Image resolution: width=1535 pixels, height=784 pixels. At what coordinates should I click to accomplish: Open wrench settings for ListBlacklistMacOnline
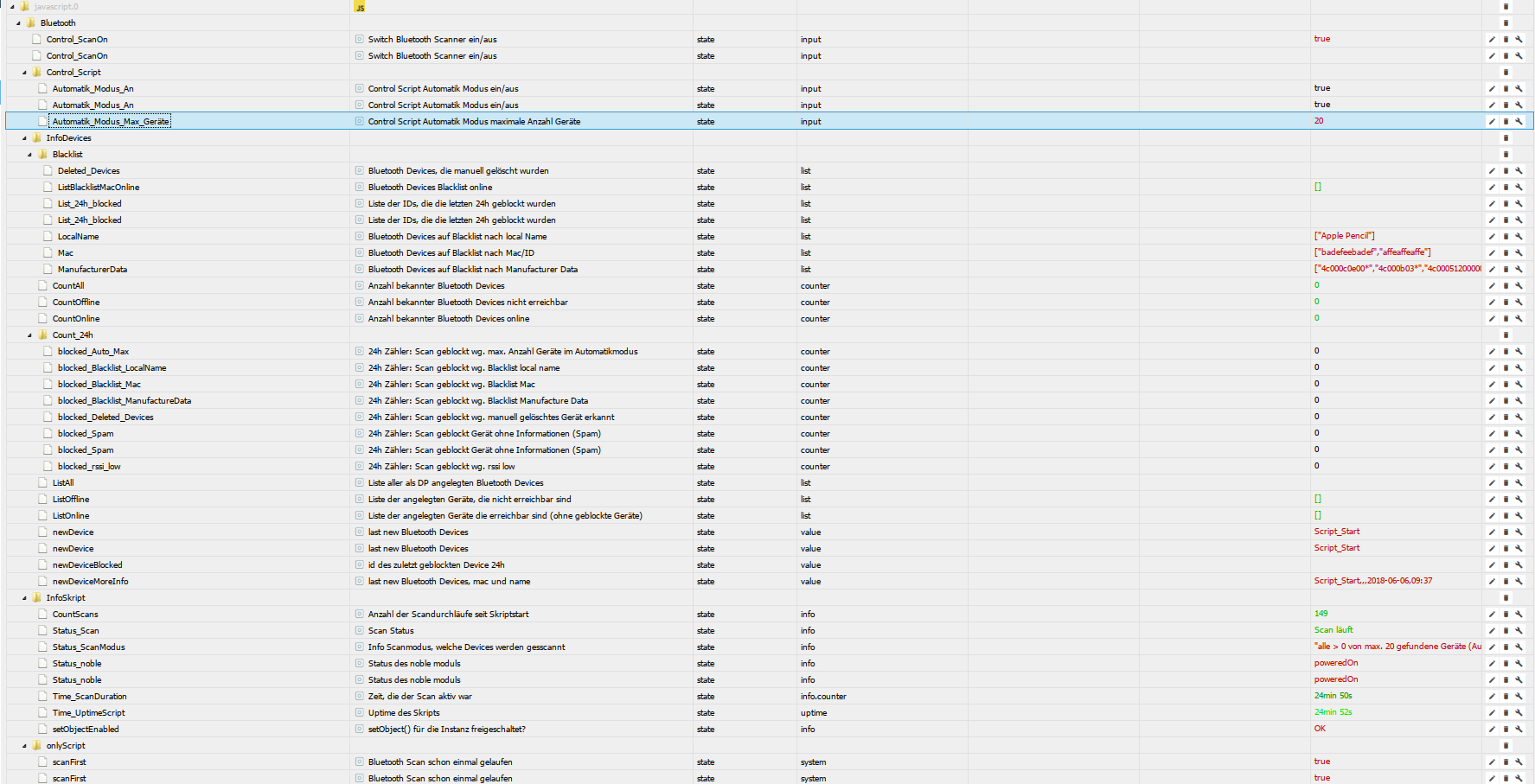(1519, 188)
